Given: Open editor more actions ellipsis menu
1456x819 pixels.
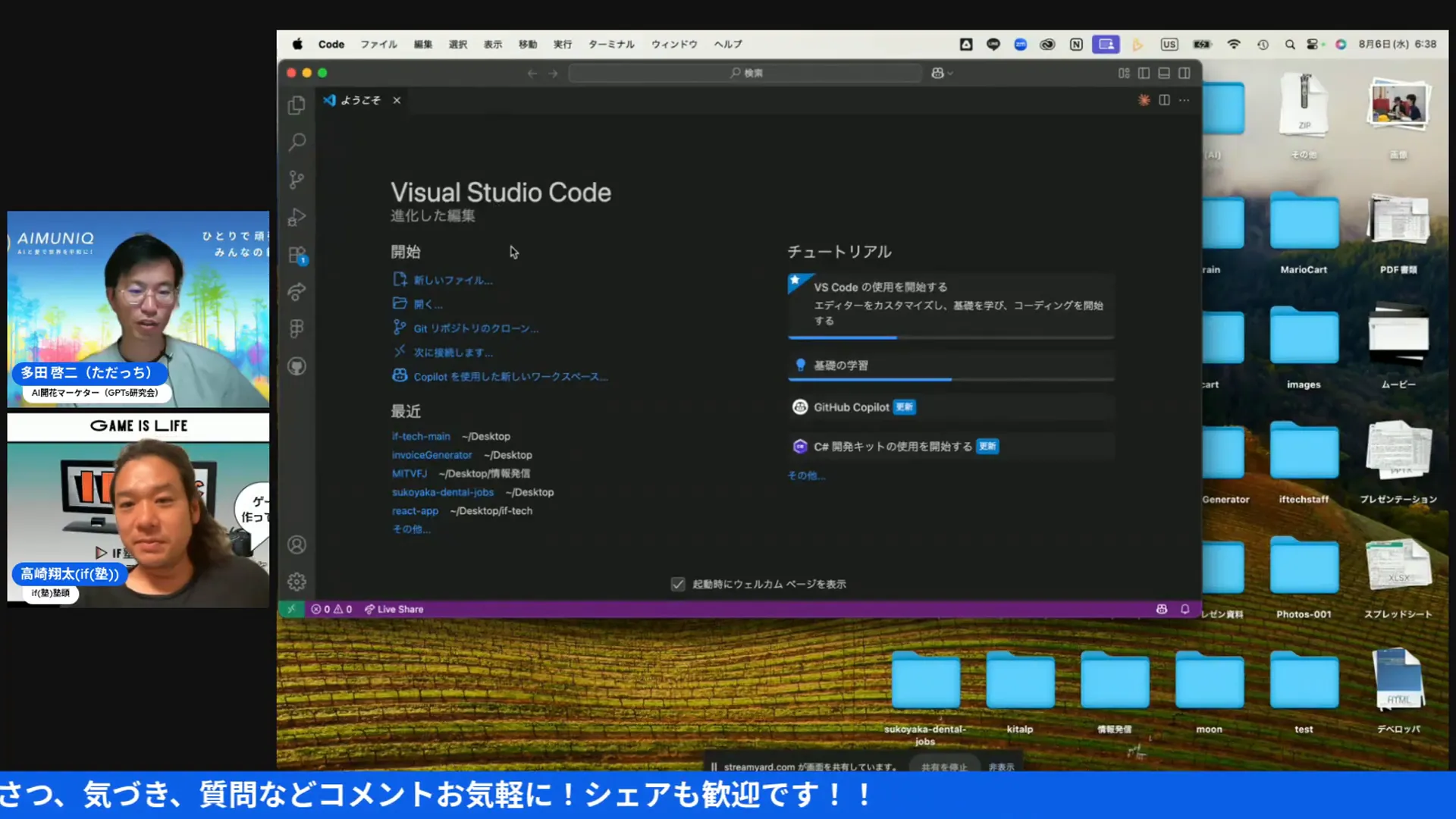Looking at the screenshot, I should coord(1185,100).
